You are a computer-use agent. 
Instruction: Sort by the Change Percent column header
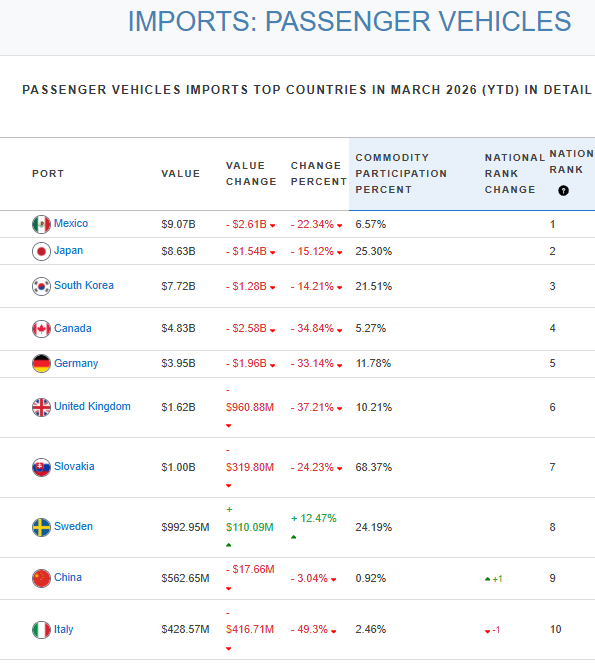[319, 174]
